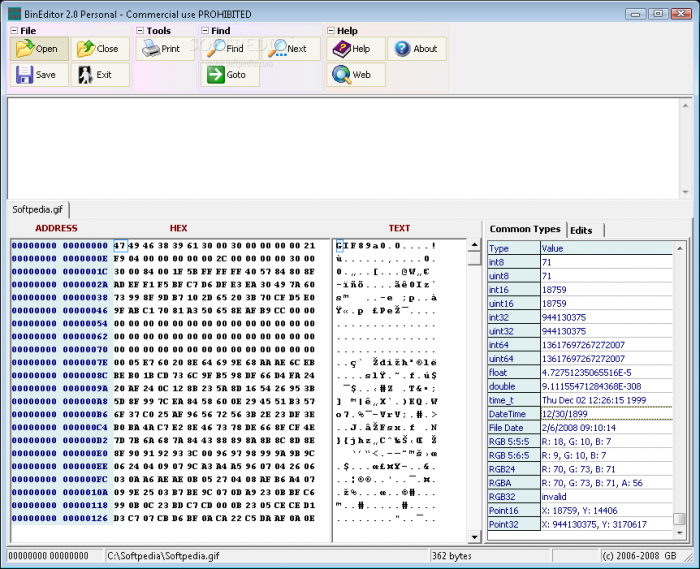The height and width of the screenshot is (569, 700).
Task: Save the file with the floppy icon
Action: click(25, 75)
